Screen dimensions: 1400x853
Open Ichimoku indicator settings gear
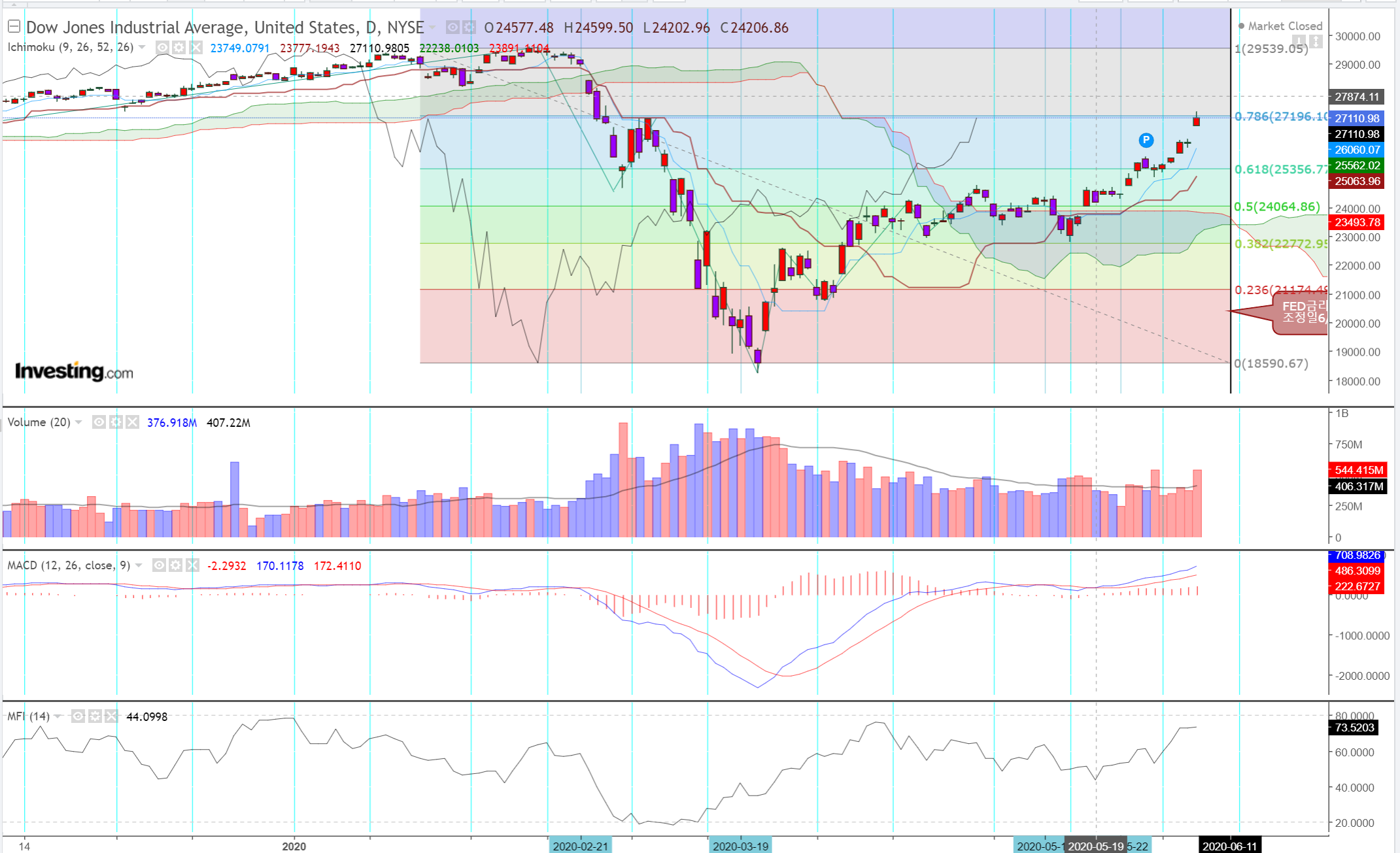(x=179, y=47)
